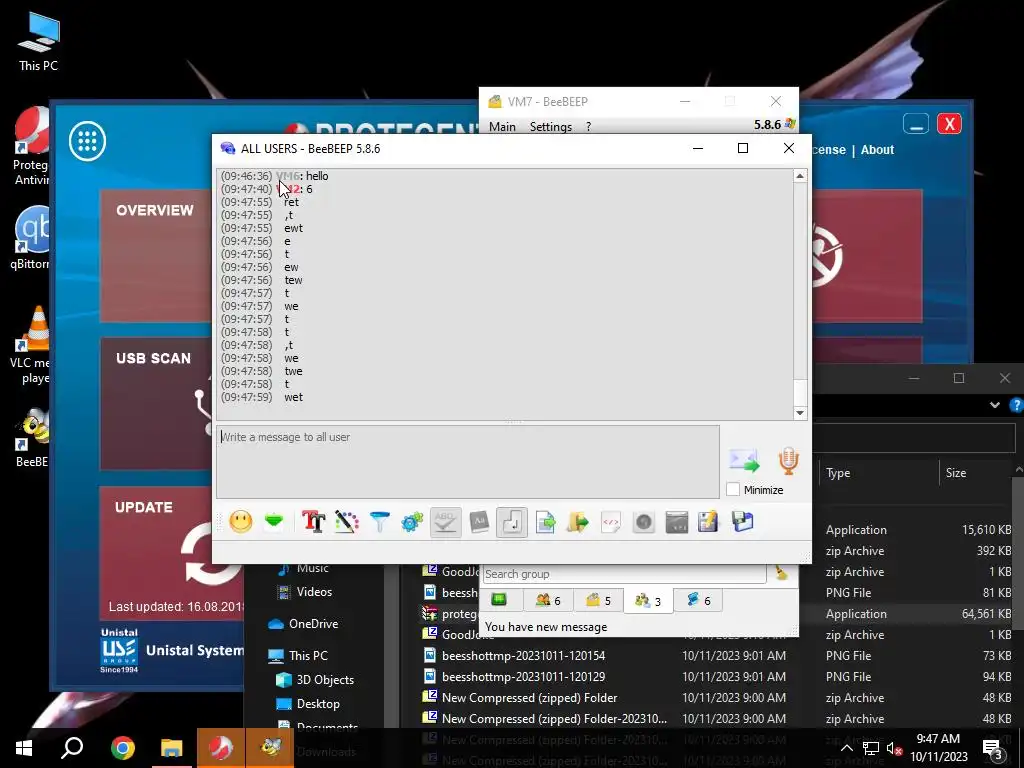Launch Chrome from the taskbar

coord(122,748)
